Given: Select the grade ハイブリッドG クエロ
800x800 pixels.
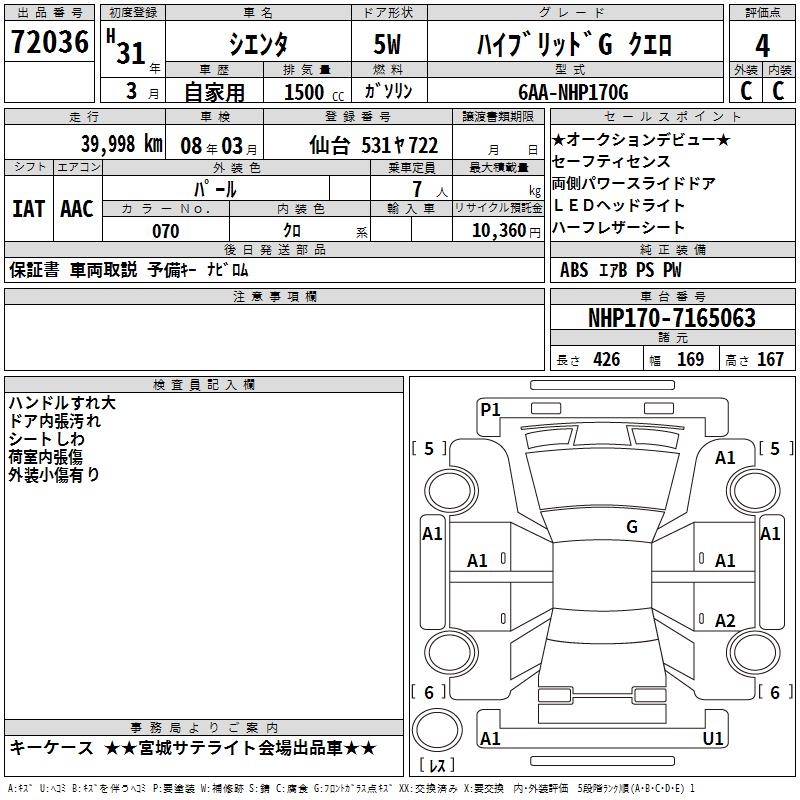Looking at the screenshot, I should [x=571, y=45].
